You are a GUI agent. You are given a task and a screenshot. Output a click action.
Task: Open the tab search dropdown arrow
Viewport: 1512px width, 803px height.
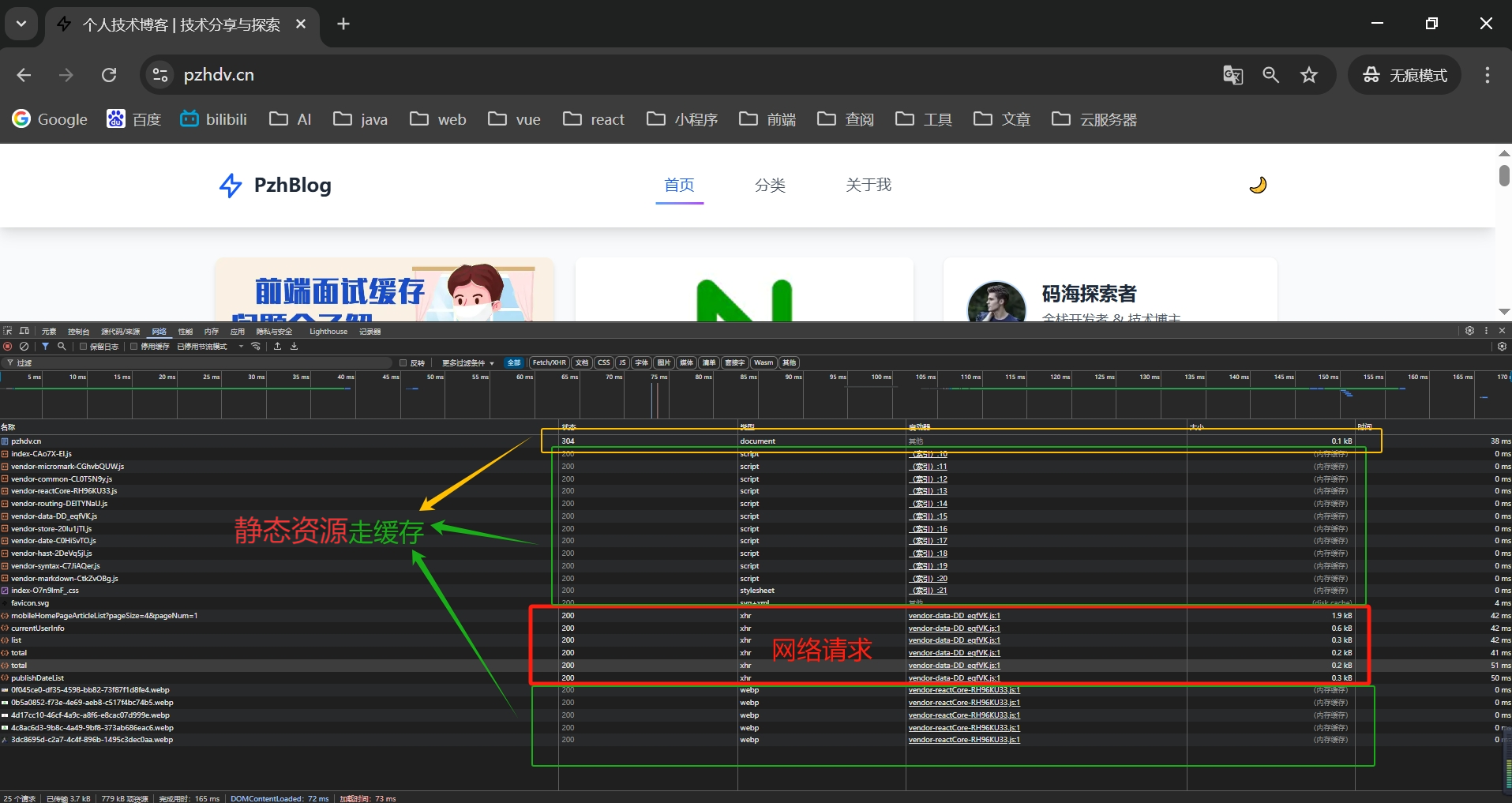[x=21, y=24]
